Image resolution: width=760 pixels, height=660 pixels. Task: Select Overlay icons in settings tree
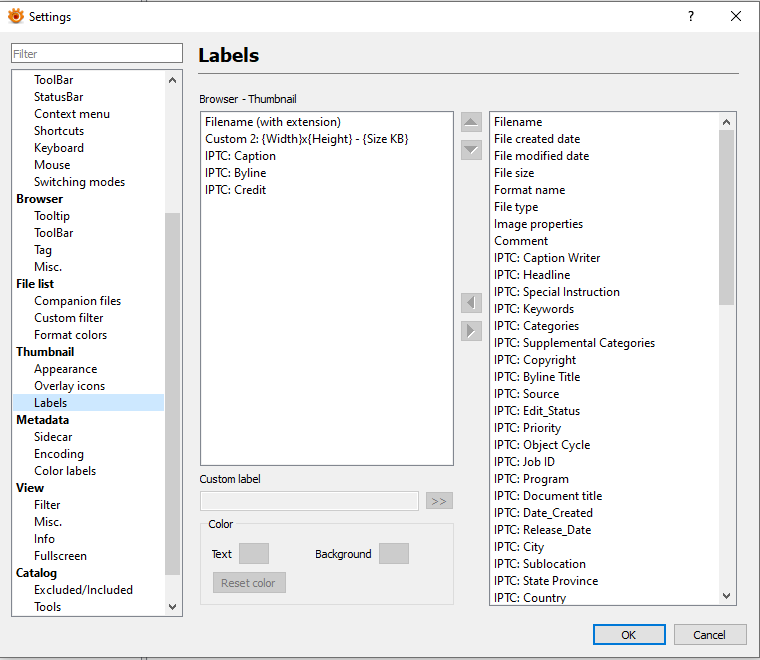69,386
